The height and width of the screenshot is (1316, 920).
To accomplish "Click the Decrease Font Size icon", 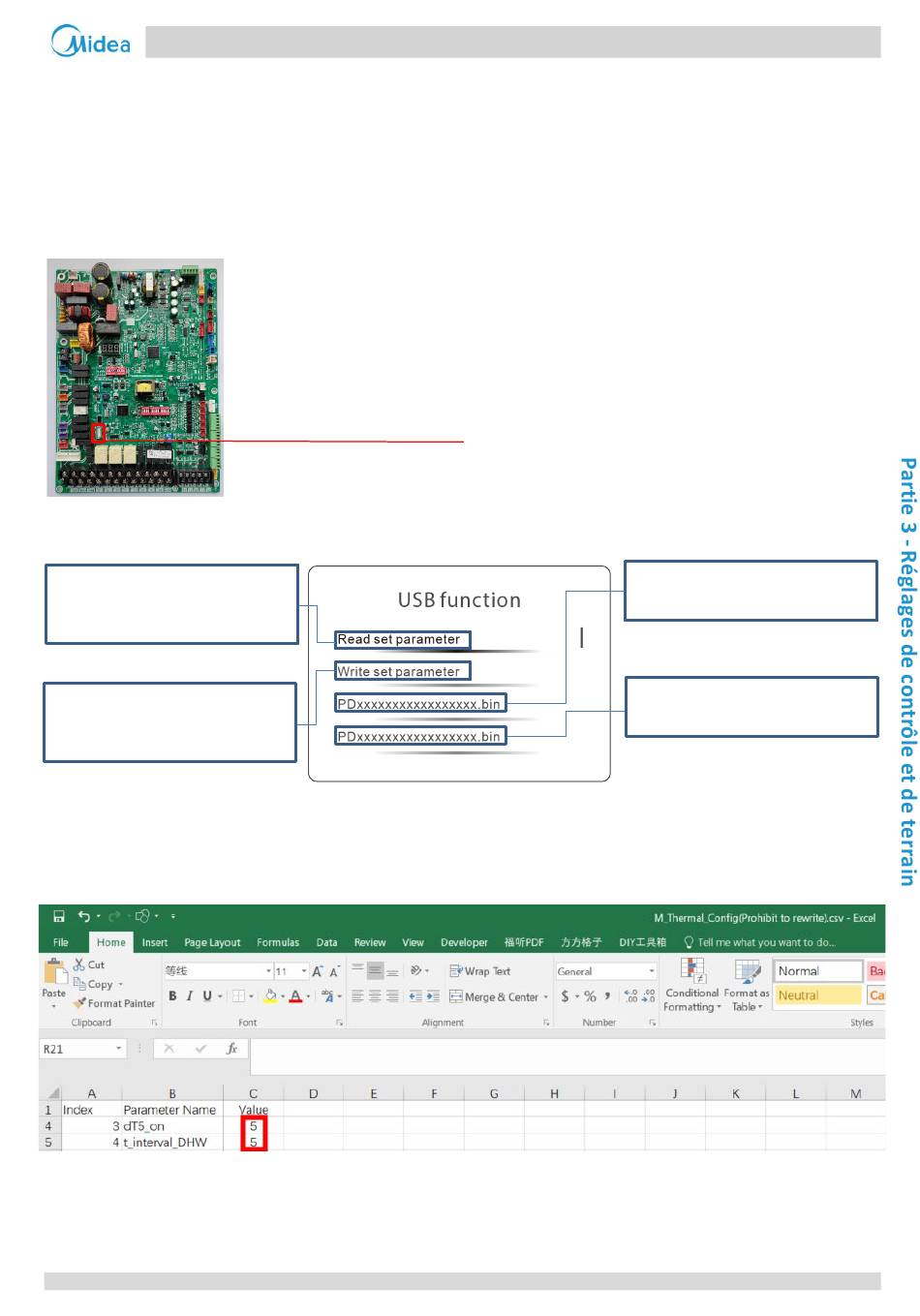I will tap(334, 971).
